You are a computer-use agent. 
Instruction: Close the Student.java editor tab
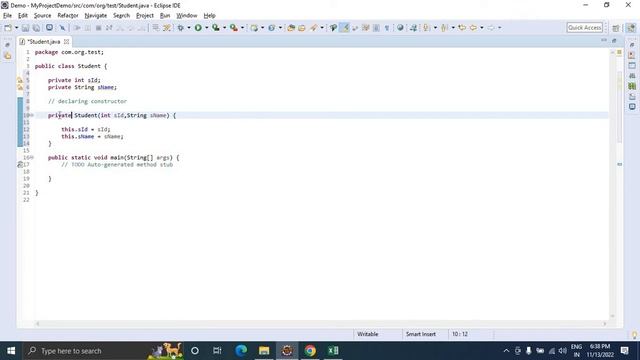point(67,42)
